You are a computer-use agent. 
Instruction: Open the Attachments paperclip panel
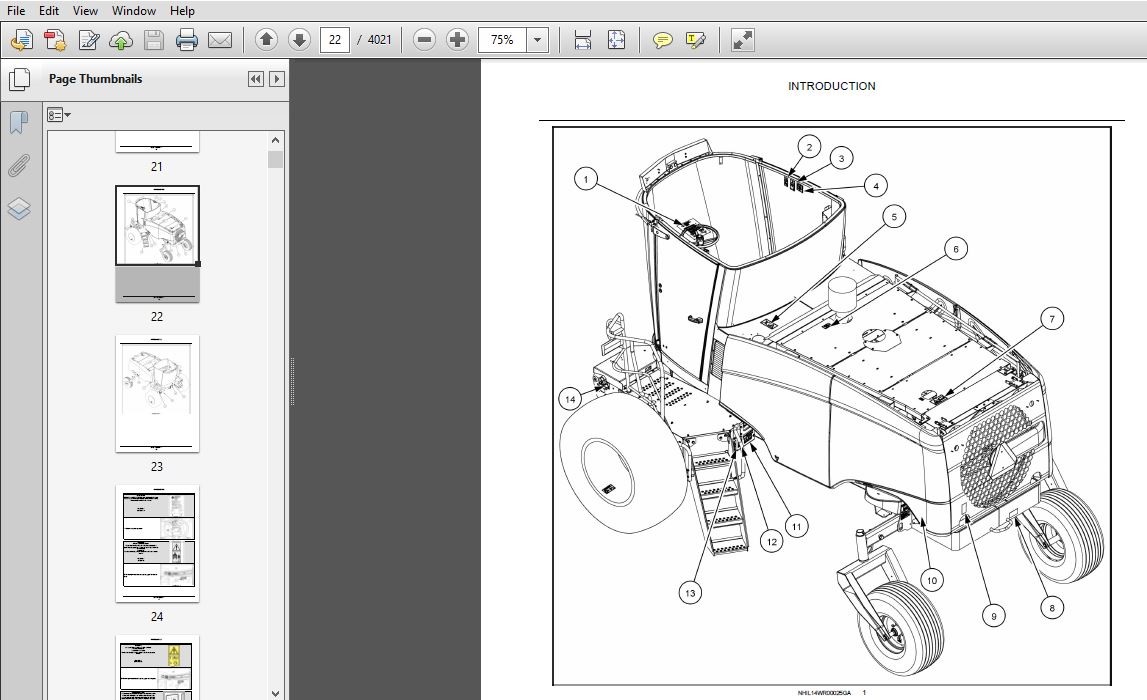click(x=19, y=166)
